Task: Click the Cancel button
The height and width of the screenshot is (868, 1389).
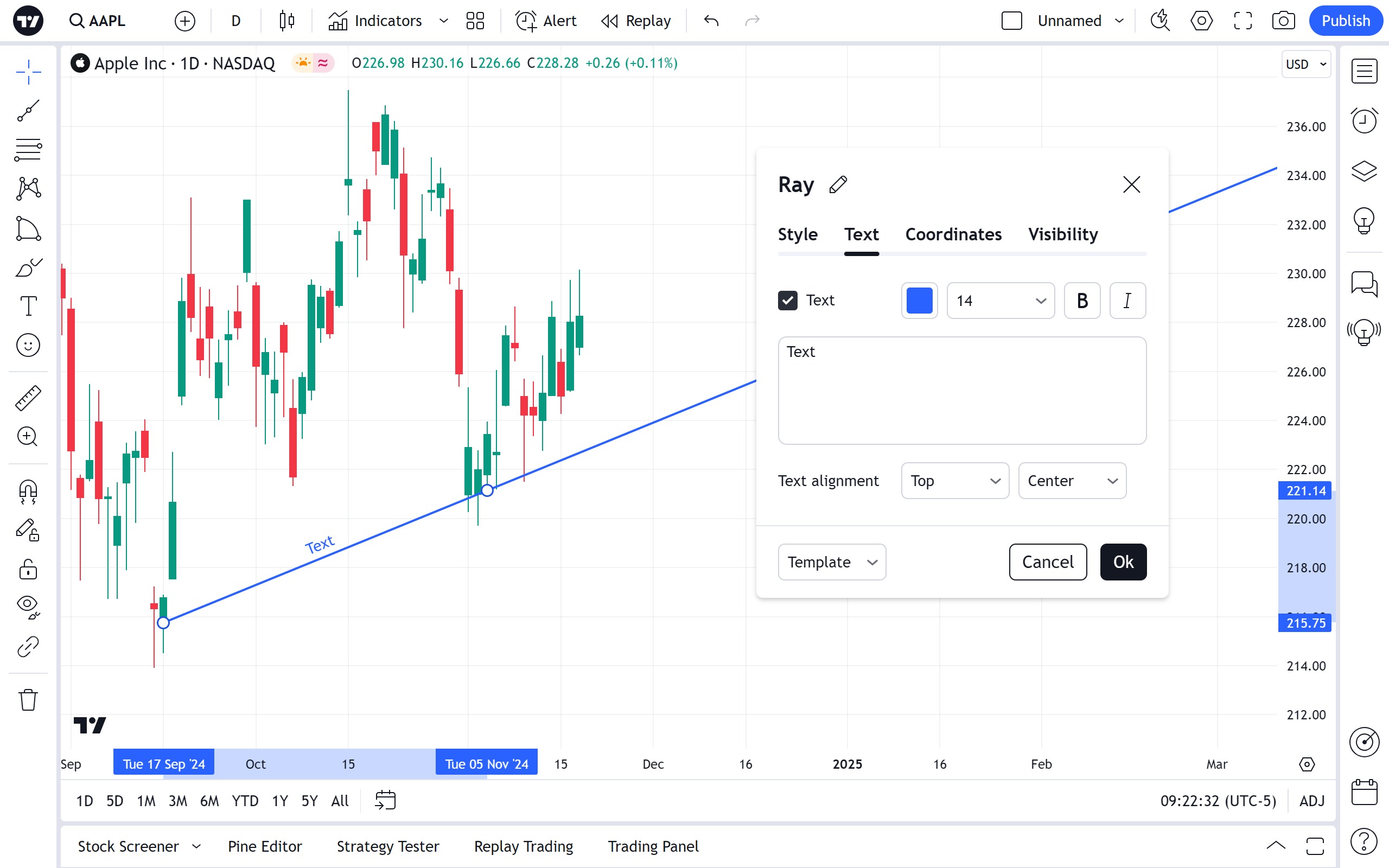Action: pyautogui.click(x=1048, y=562)
